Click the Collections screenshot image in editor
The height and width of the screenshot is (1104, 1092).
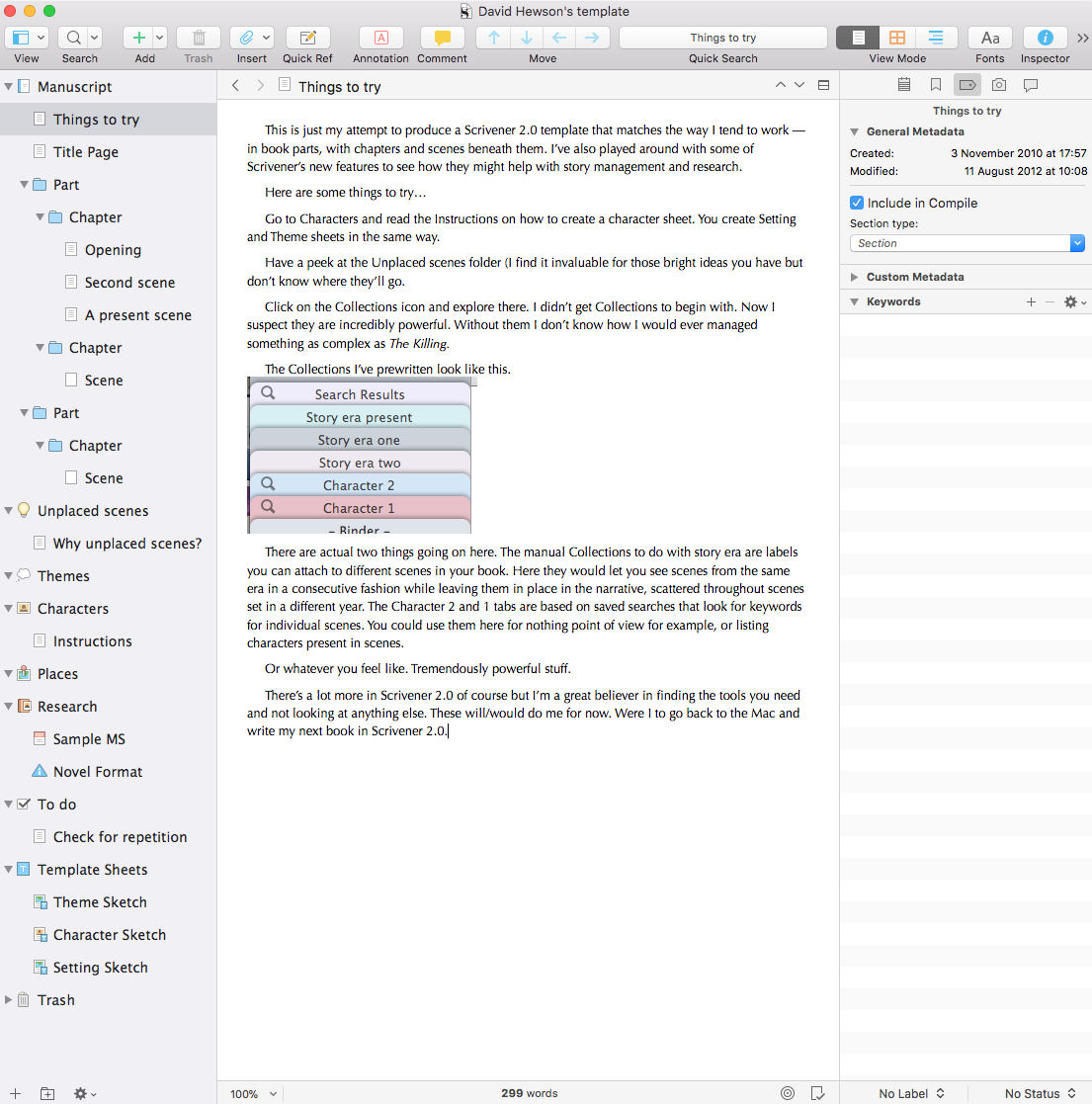[x=360, y=456]
